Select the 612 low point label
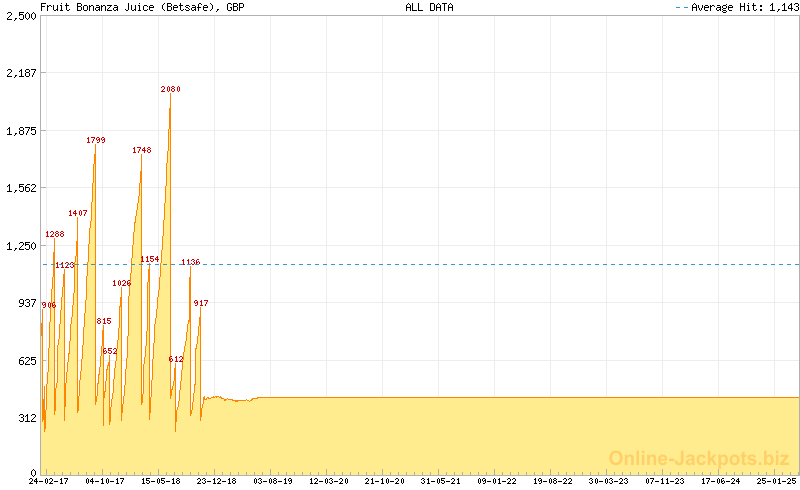Viewport: 800px width, 490px height. pyautogui.click(x=176, y=359)
